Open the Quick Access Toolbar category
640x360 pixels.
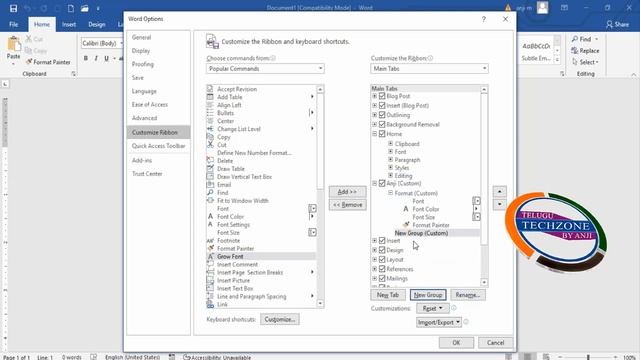158,146
